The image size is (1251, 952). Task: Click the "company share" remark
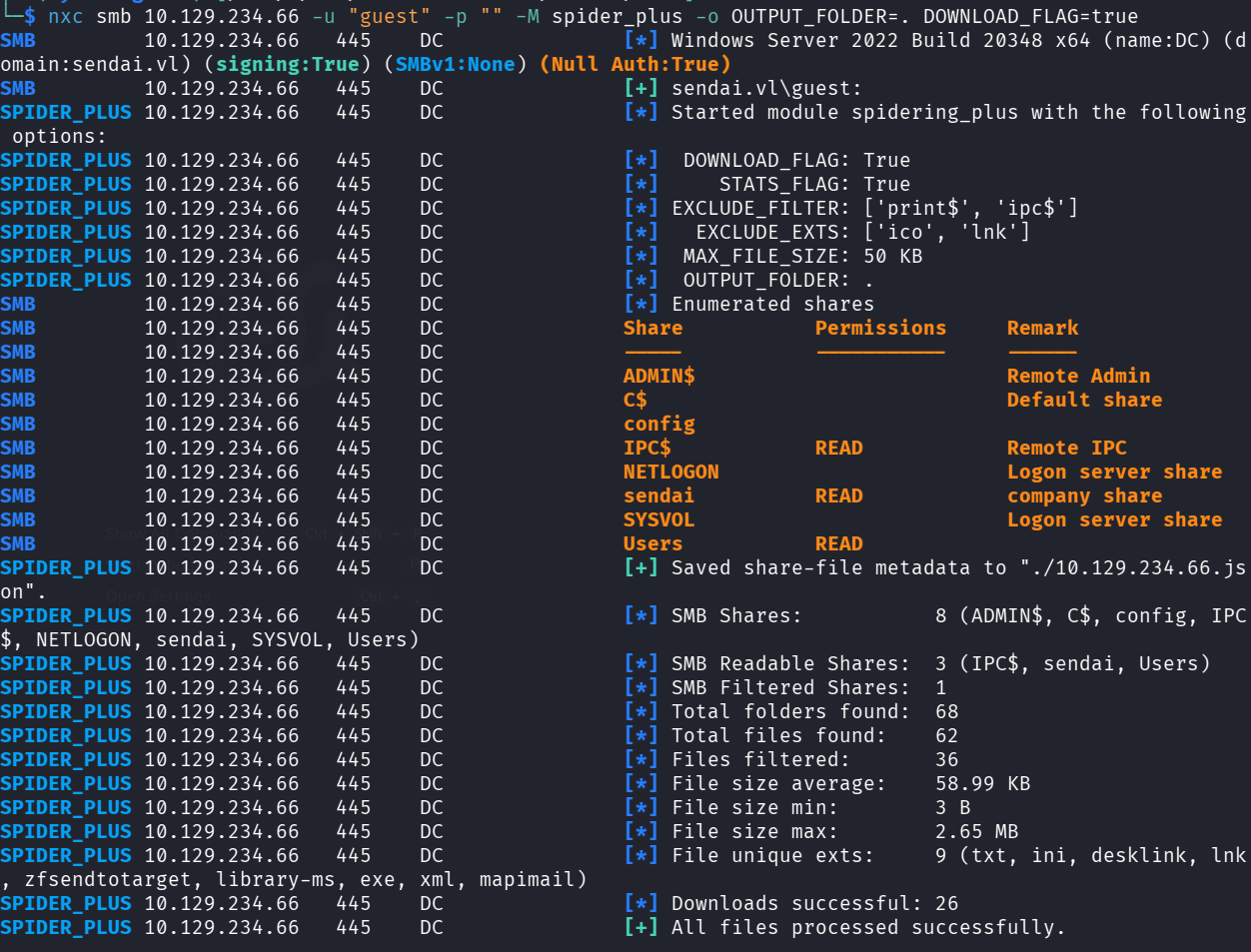pyautogui.click(x=1085, y=496)
